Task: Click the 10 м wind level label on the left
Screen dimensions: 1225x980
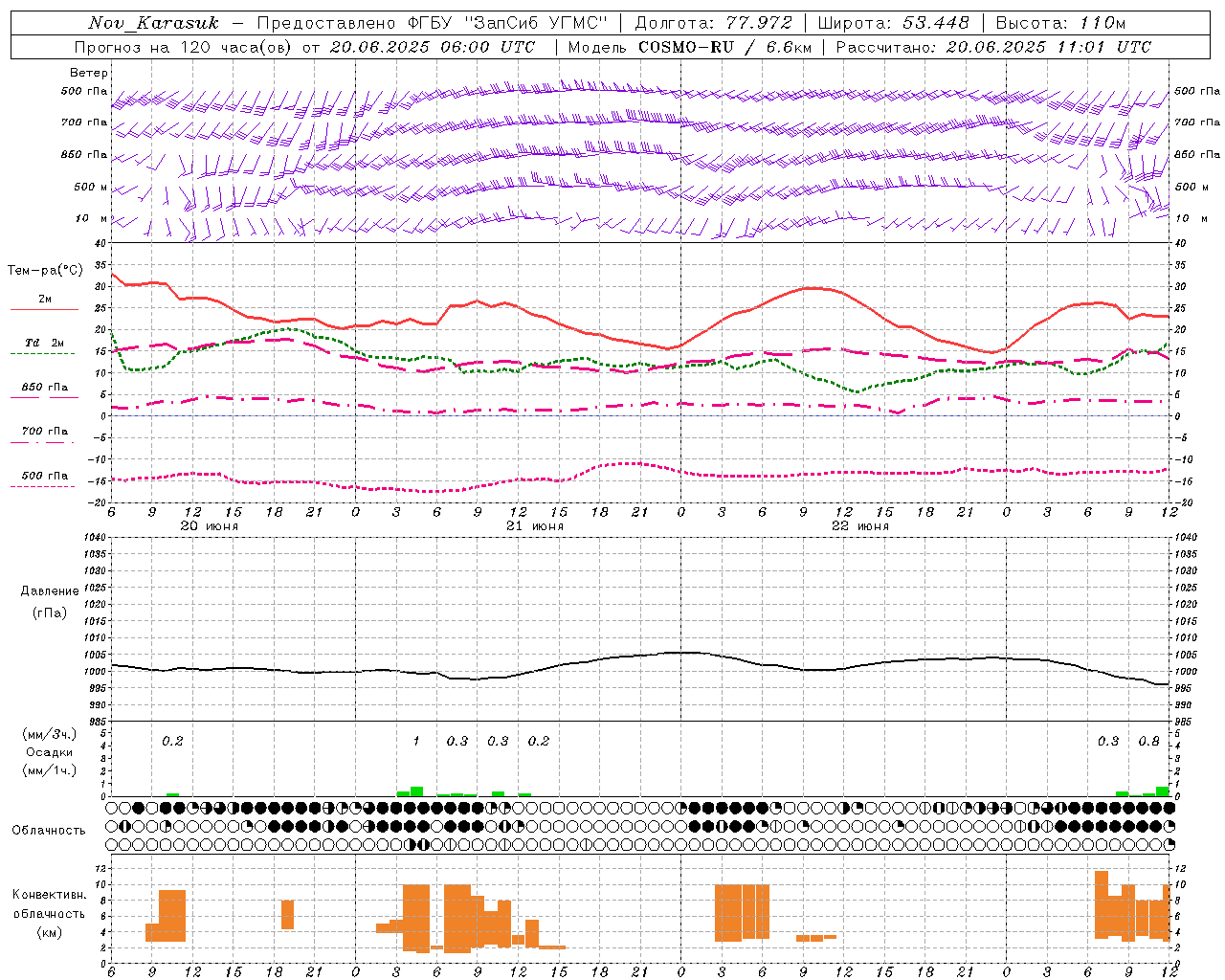Action: [x=92, y=218]
